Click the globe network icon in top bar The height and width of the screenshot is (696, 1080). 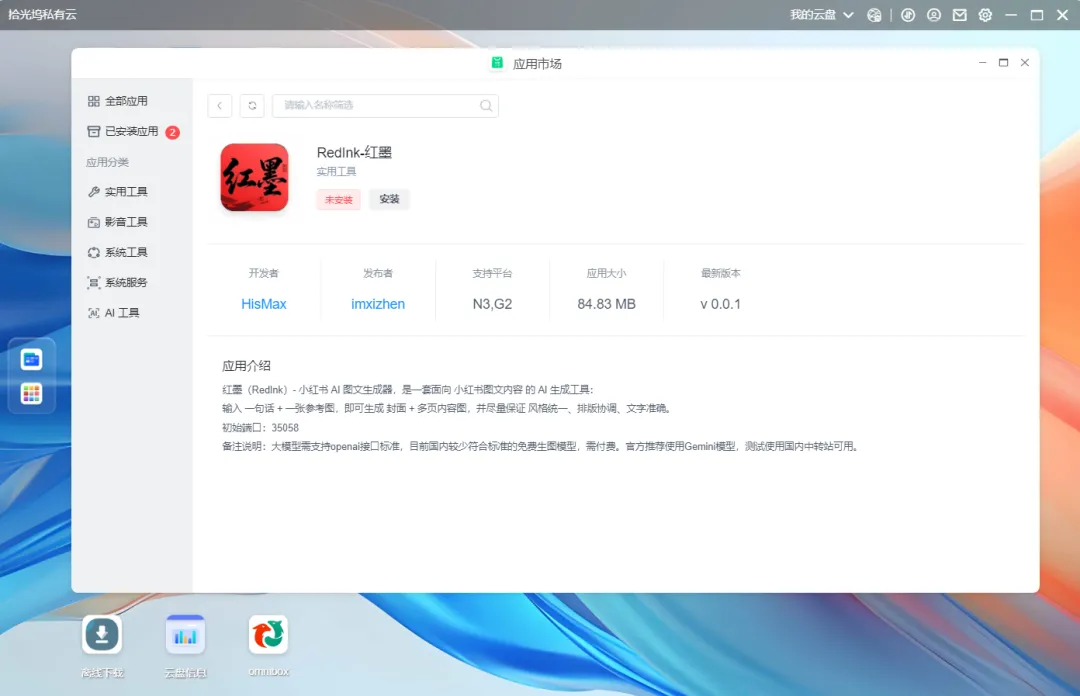click(874, 15)
